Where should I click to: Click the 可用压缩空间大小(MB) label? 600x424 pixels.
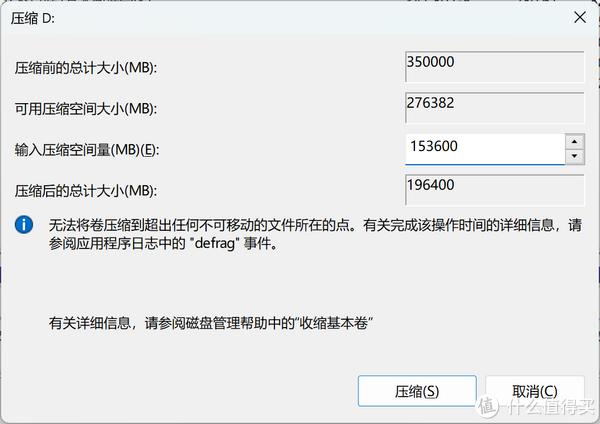(x=86, y=109)
